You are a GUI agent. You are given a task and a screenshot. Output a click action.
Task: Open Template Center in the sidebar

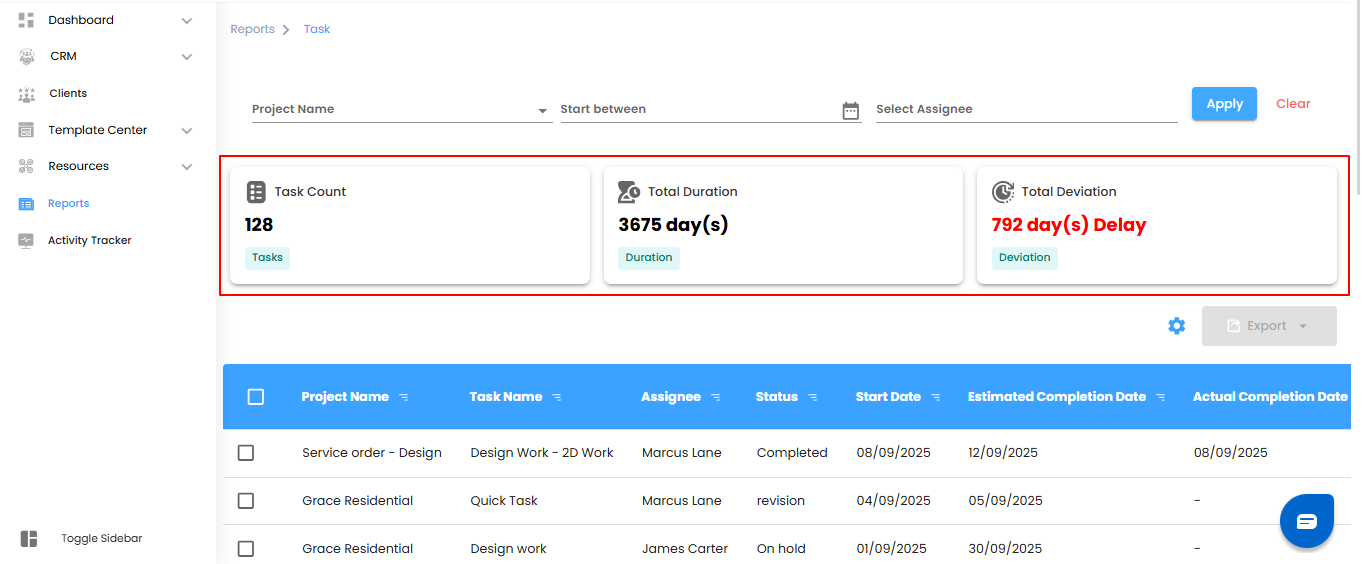coord(98,131)
